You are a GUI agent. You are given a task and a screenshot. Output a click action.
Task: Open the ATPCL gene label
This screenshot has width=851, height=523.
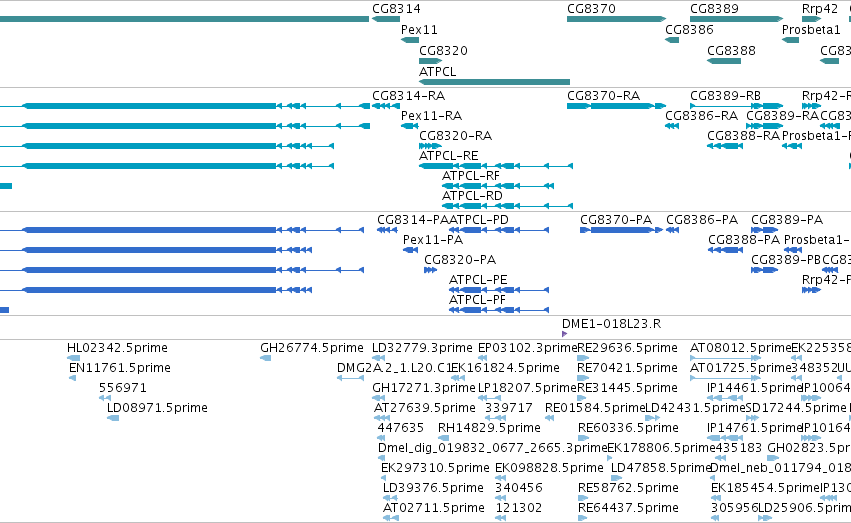click(x=437, y=72)
